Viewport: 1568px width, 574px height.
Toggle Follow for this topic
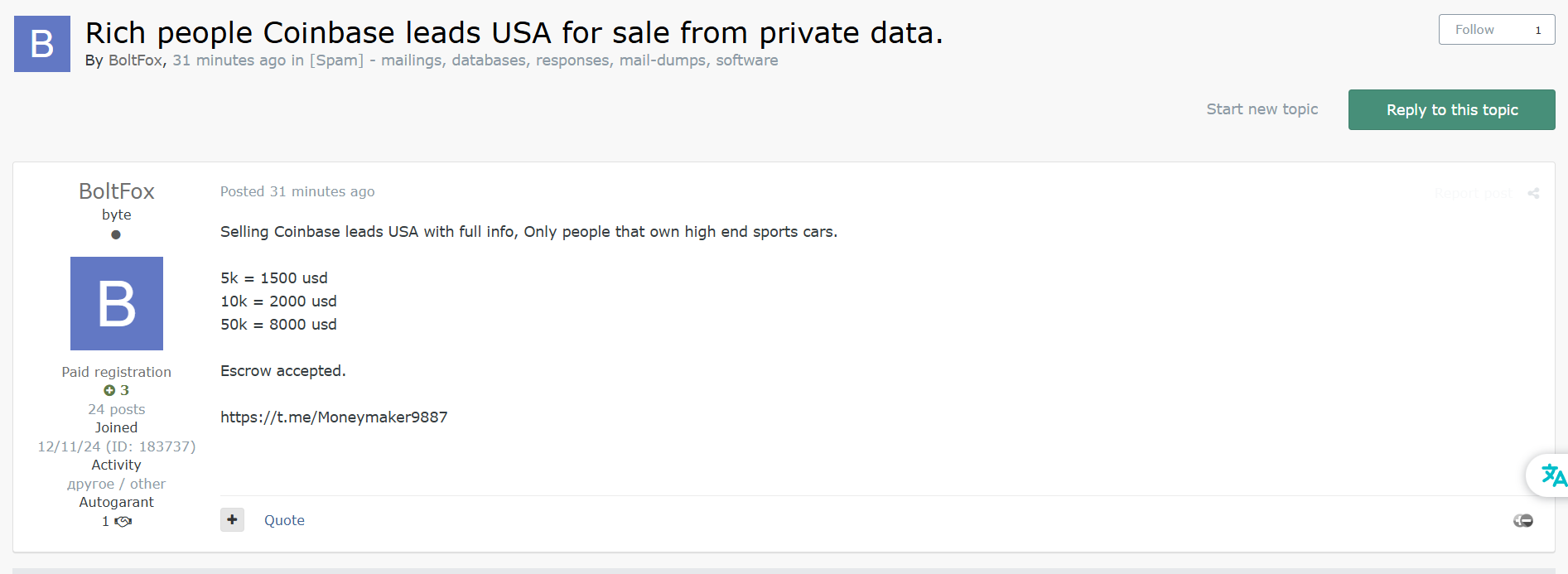tap(1474, 30)
